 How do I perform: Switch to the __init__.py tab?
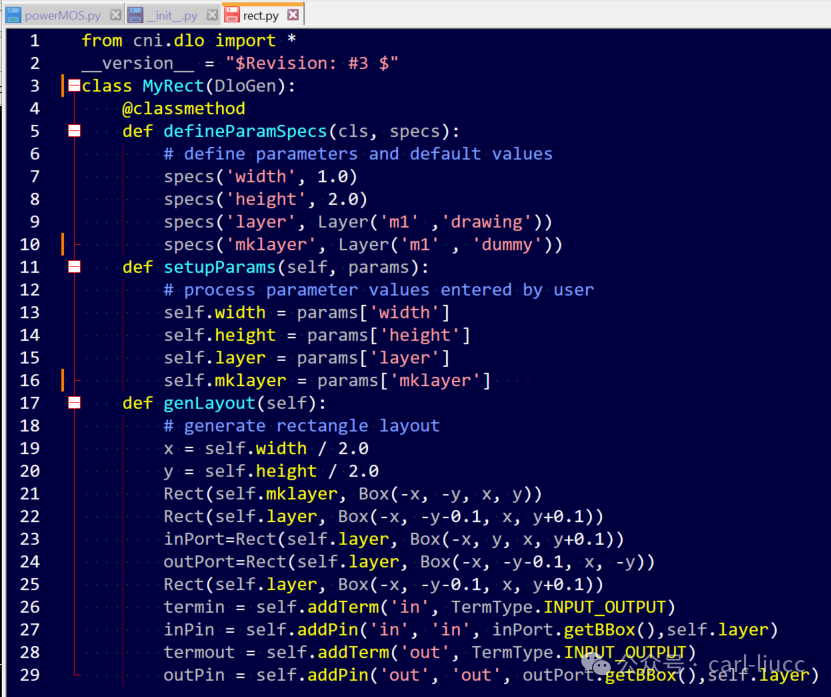pos(171,15)
